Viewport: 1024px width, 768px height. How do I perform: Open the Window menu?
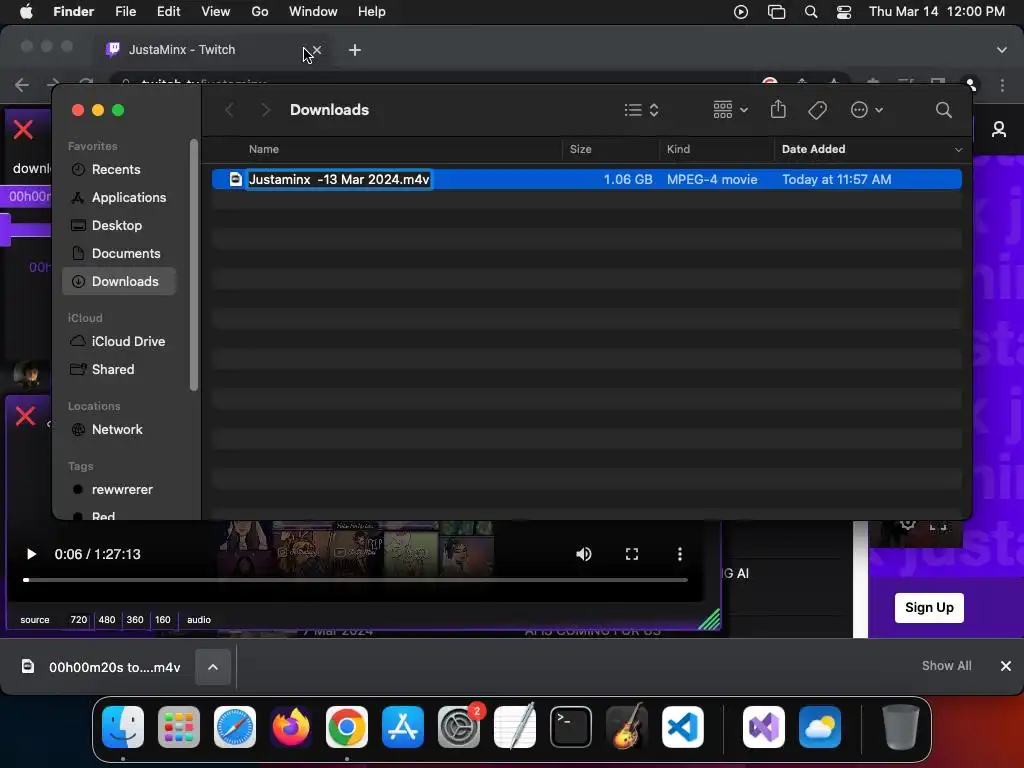tap(313, 12)
